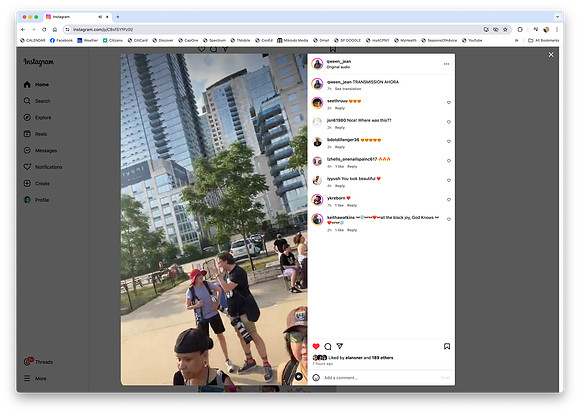Expand the More hamburger menu in sidebar
The image size is (580, 414).
tap(35, 378)
